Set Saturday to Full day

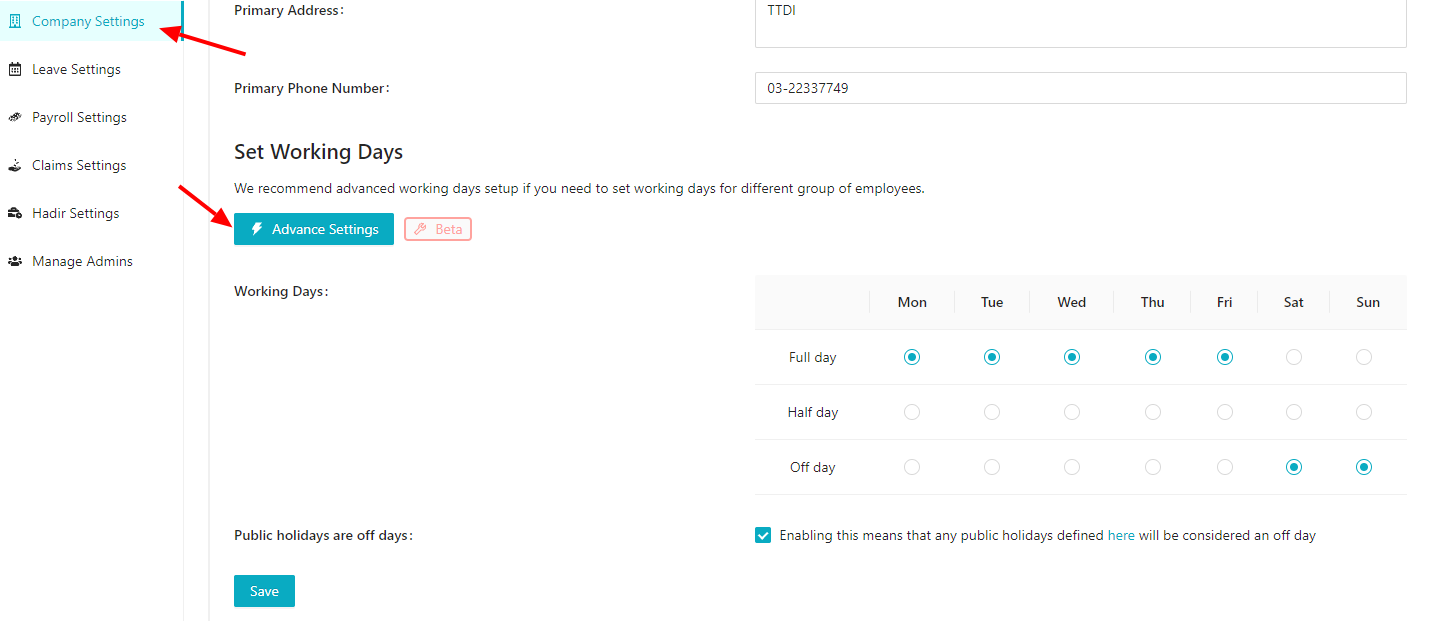click(x=1294, y=357)
